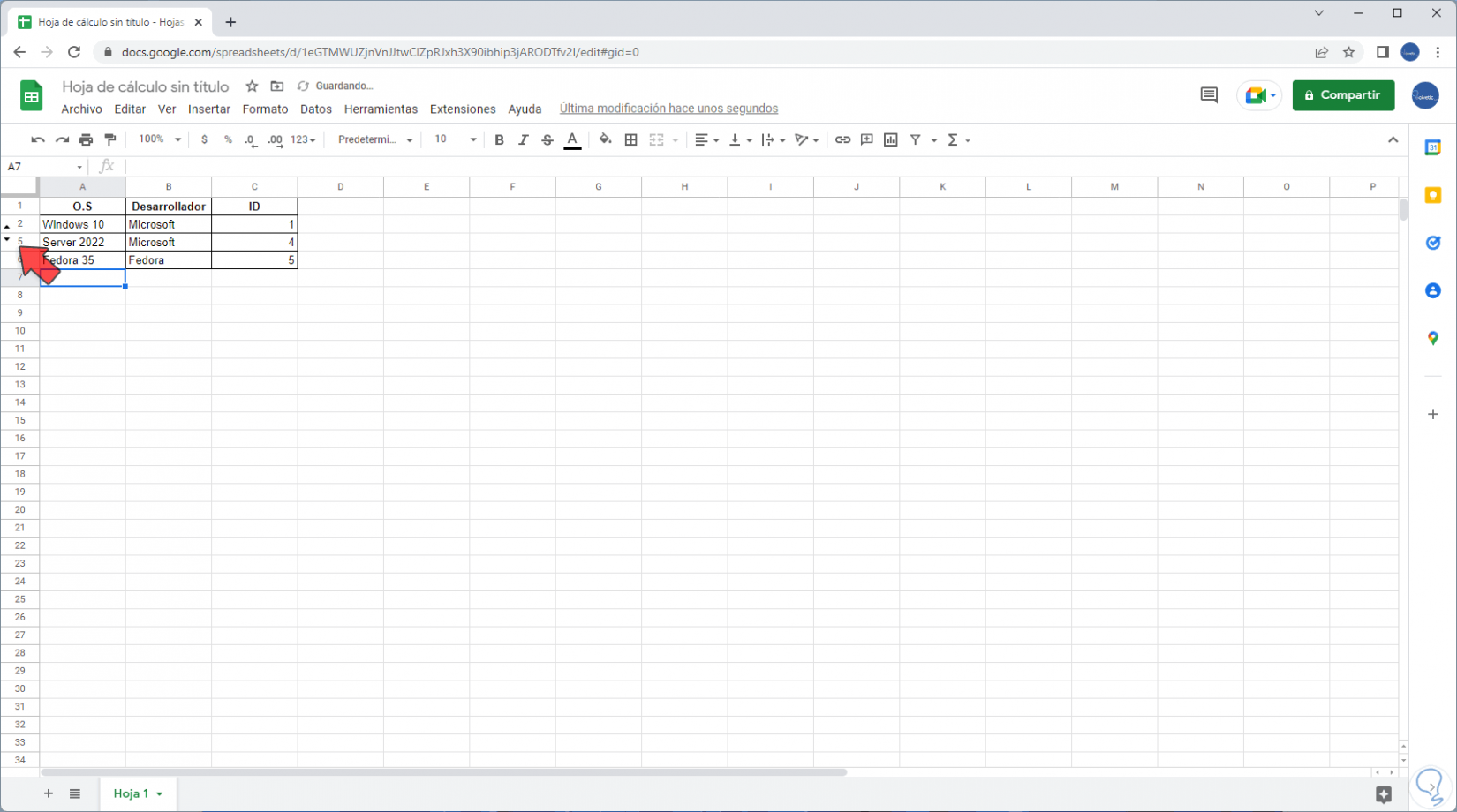Open the Editar menu
Viewport: 1457px width, 812px height.
(x=130, y=109)
